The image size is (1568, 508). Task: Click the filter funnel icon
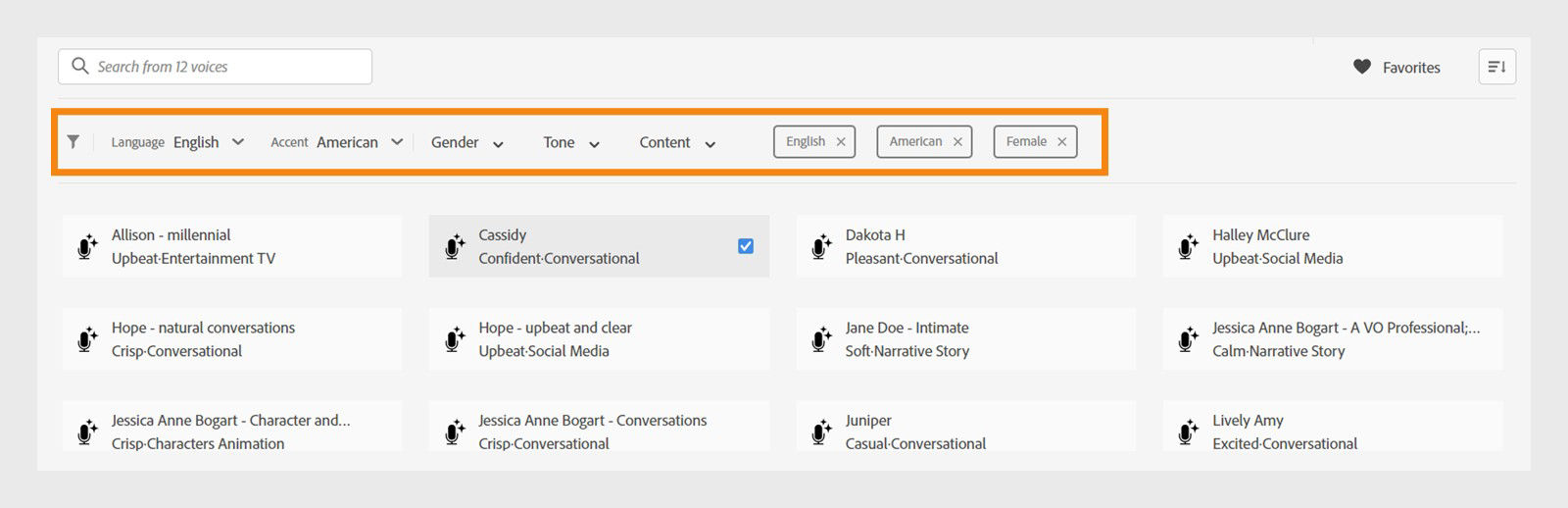click(73, 142)
